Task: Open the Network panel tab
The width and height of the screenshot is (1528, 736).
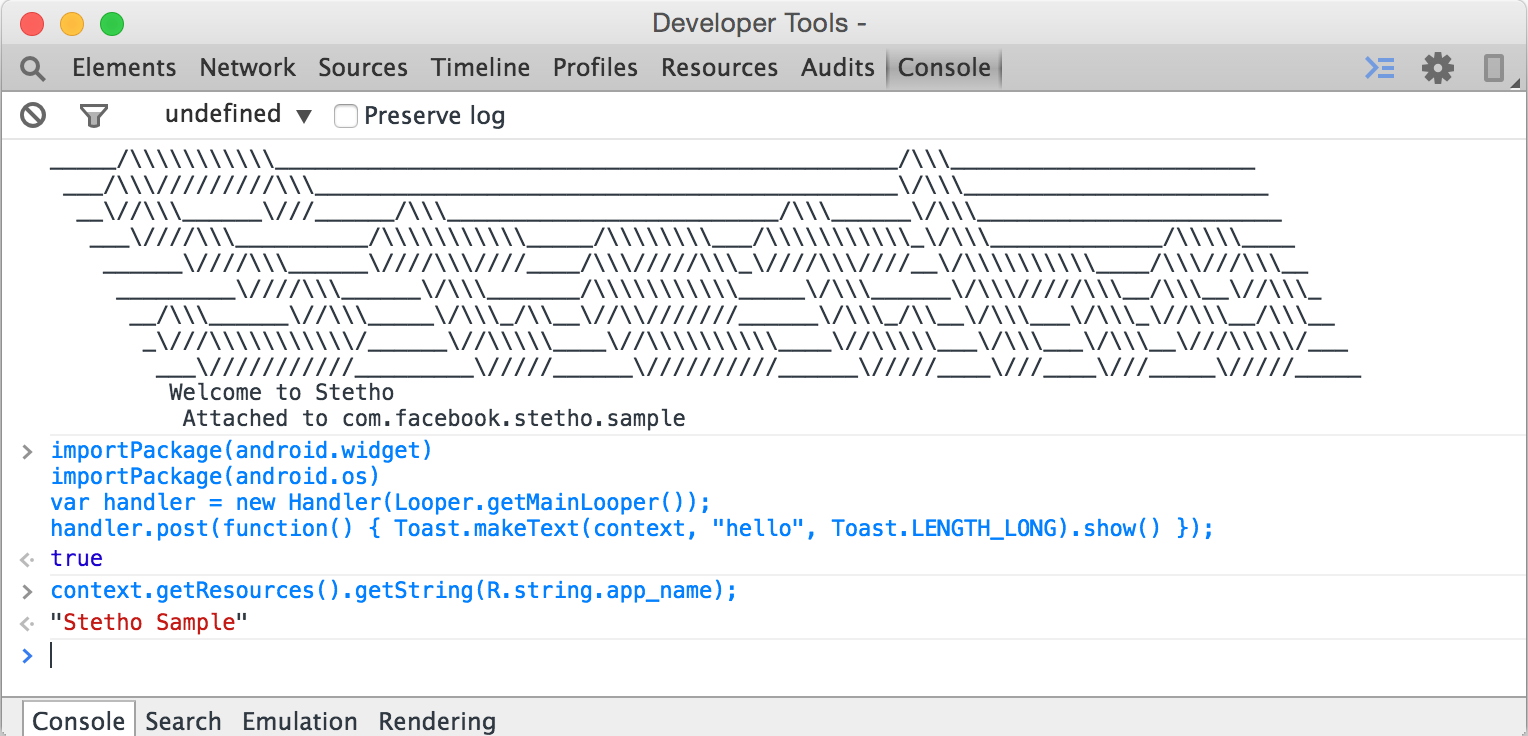Action: pos(247,68)
